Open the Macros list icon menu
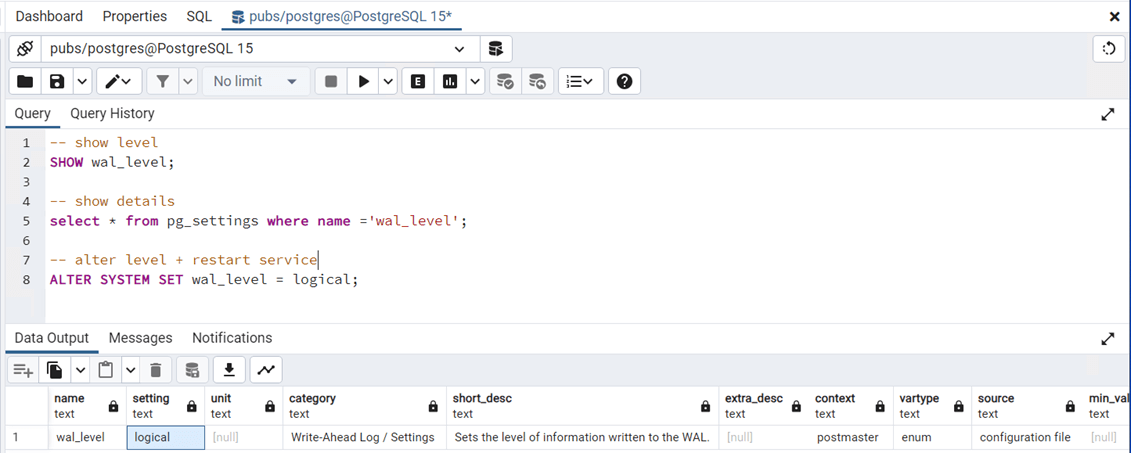The height and width of the screenshot is (453, 1131). [x=581, y=82]
